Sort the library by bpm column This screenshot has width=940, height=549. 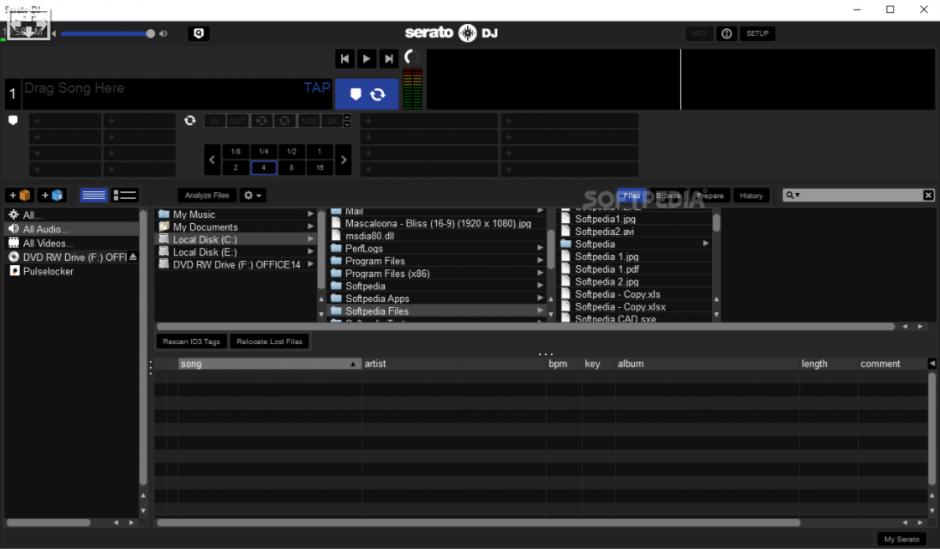(x=564, y=364)
